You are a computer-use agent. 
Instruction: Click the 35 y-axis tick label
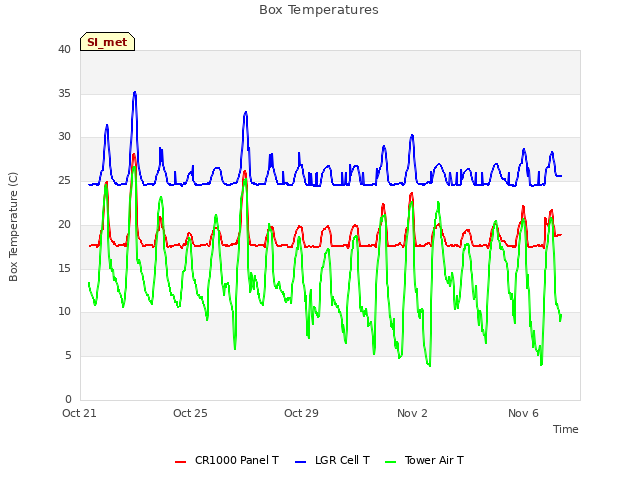(x=64, y=93)
